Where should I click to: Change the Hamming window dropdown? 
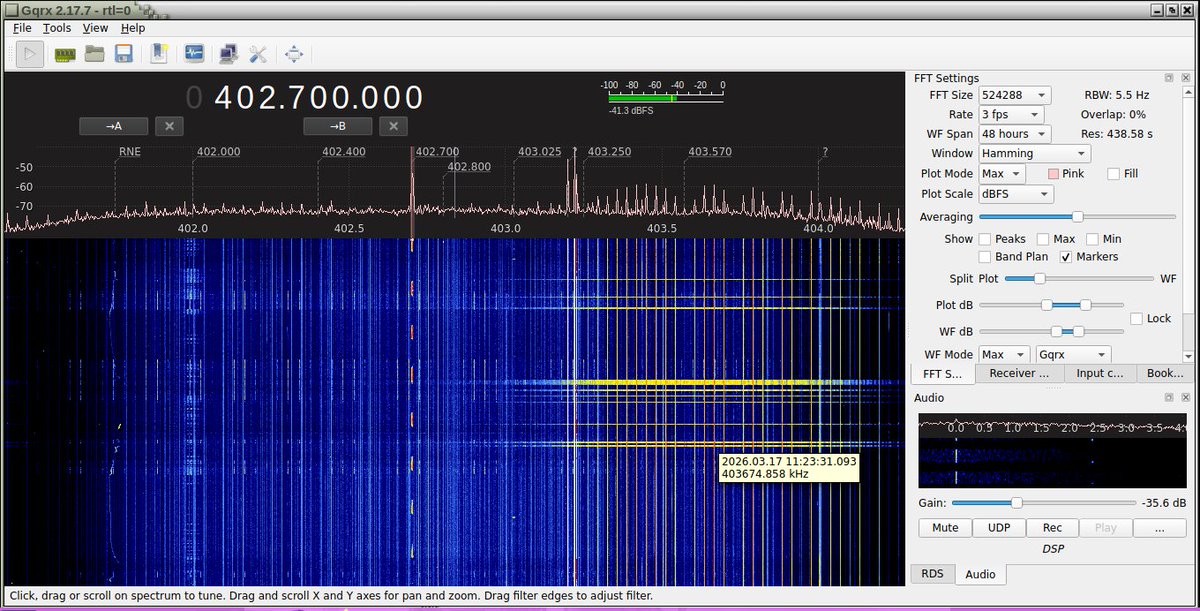1033,153
